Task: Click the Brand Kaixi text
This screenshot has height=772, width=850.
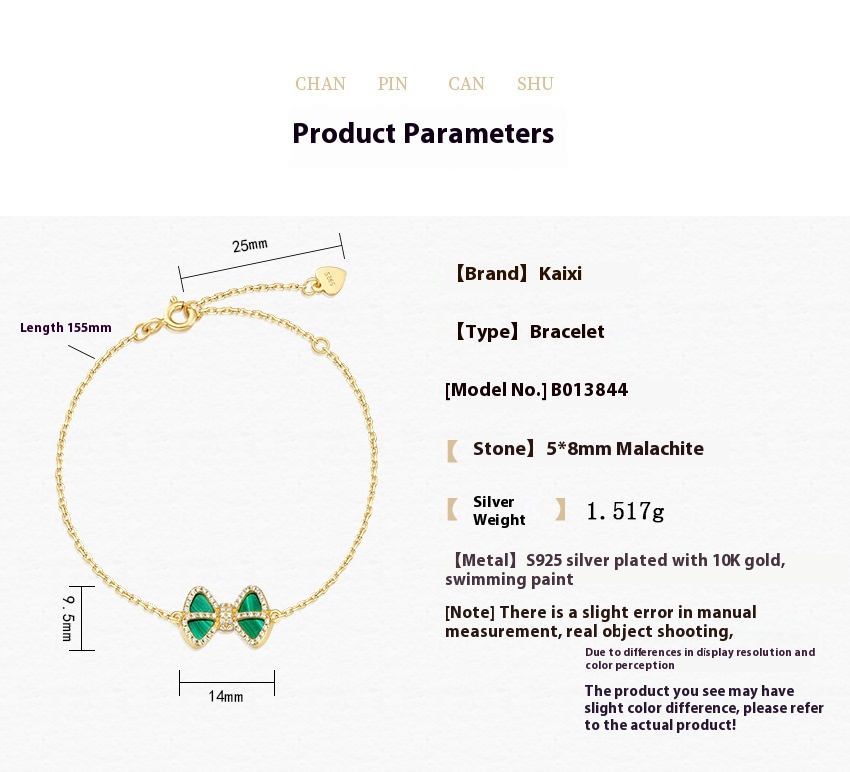Action: click(x=517, y=273)
